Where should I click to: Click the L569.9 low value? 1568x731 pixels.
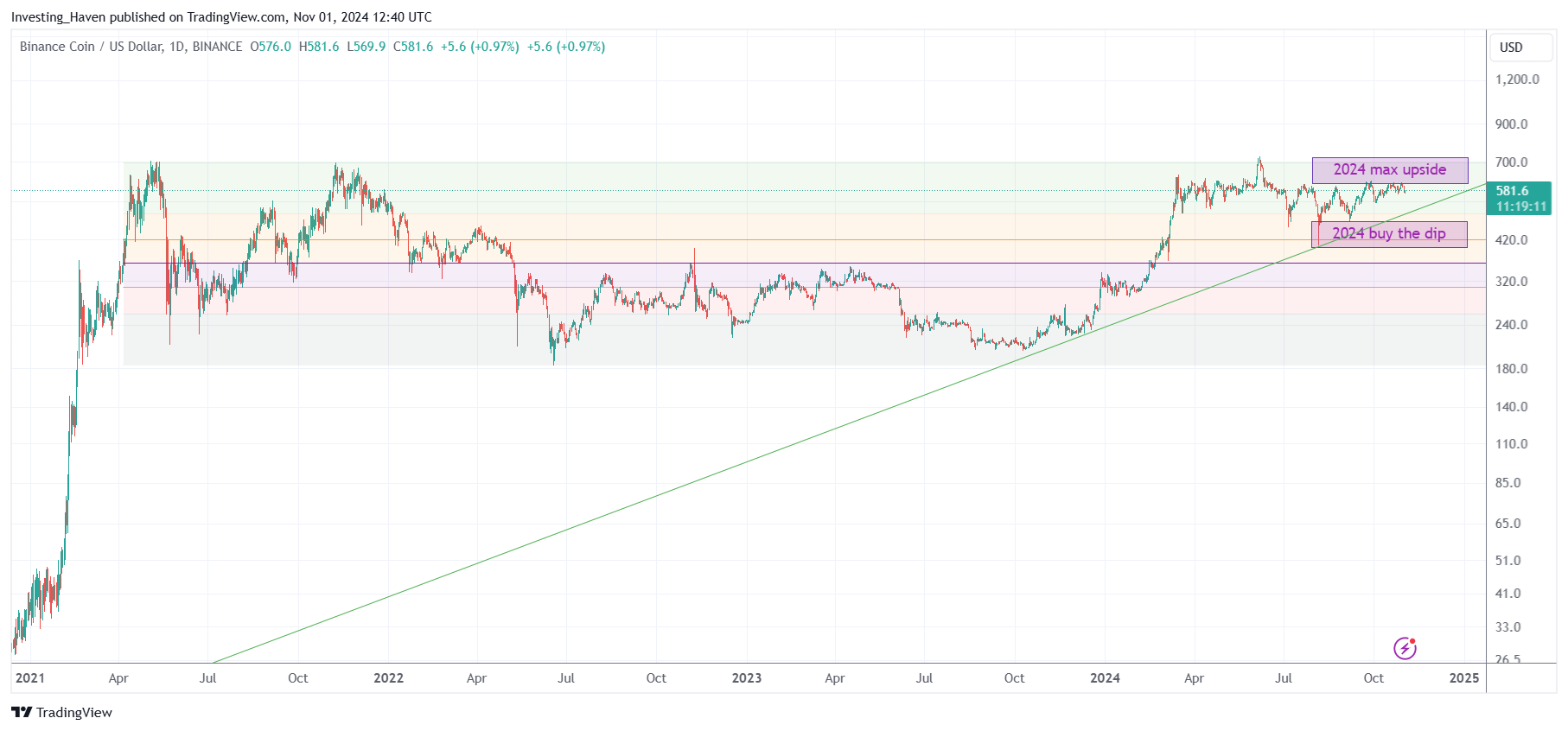tap(367, 47)
